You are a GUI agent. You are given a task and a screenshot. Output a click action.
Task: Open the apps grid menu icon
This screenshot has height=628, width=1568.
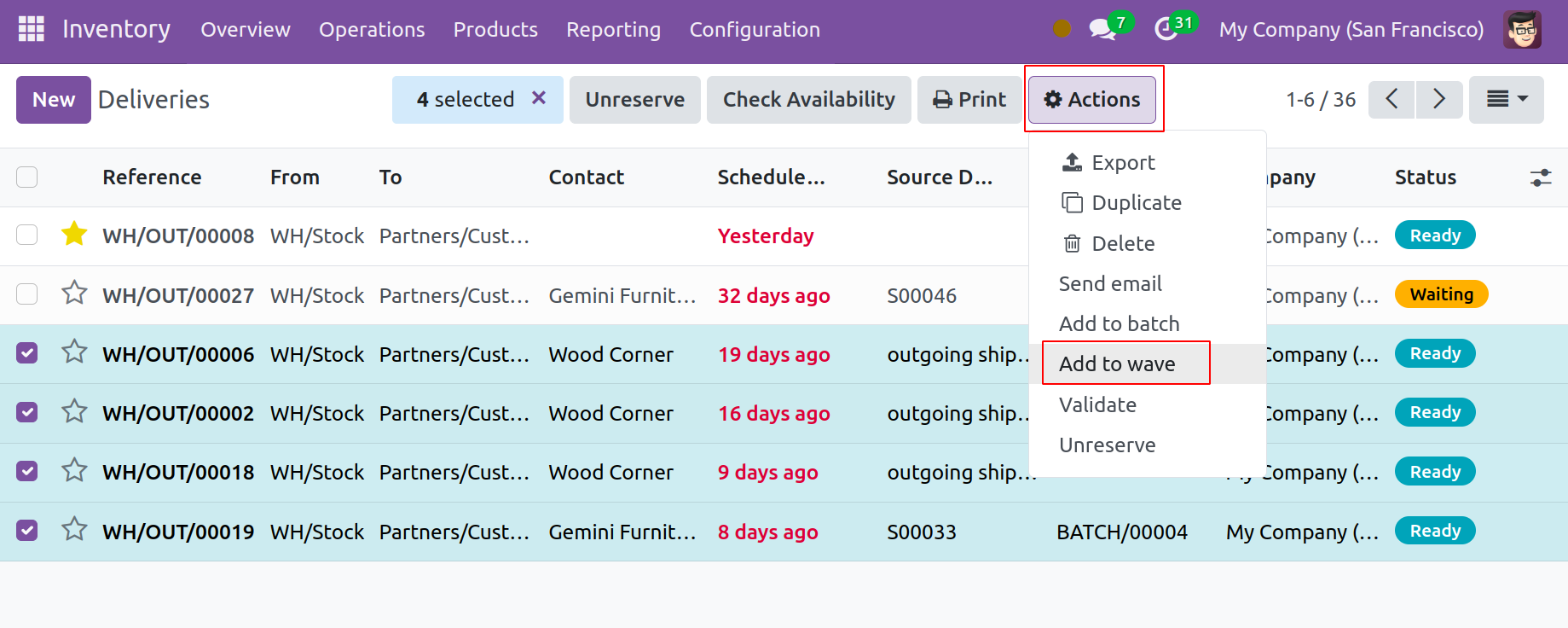(32, 29)
